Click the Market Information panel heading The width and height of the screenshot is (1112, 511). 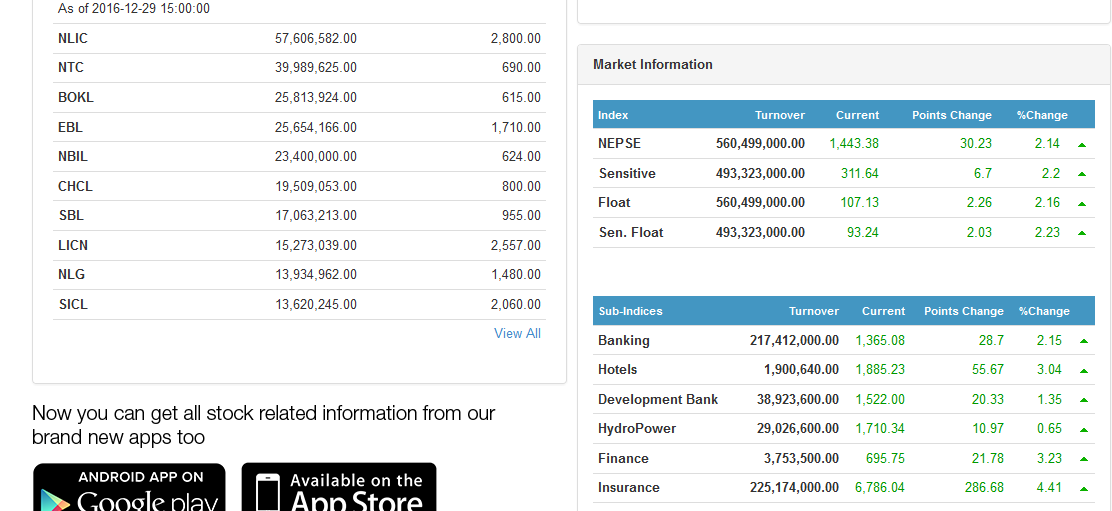tap(652, 64)
